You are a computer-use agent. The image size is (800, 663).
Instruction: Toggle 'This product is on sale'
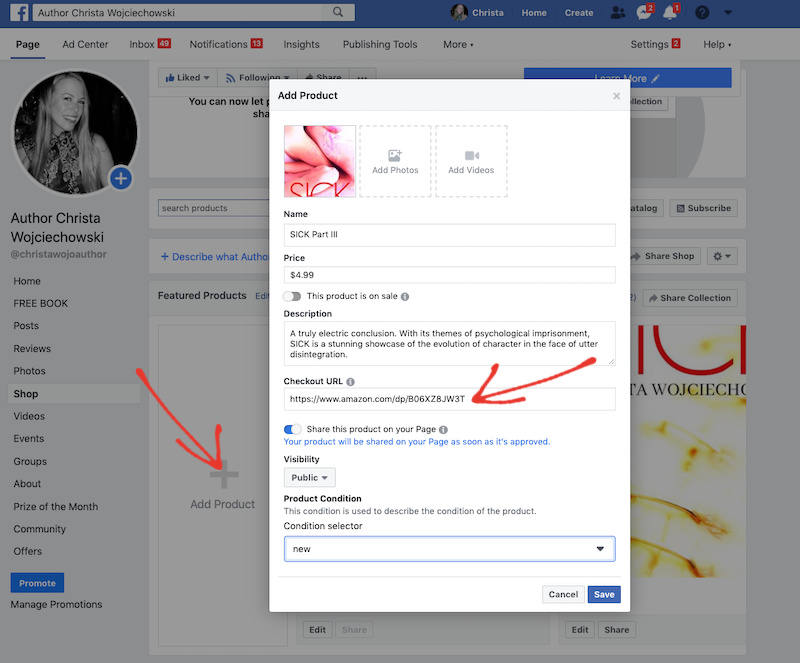(x=292, y=296)
